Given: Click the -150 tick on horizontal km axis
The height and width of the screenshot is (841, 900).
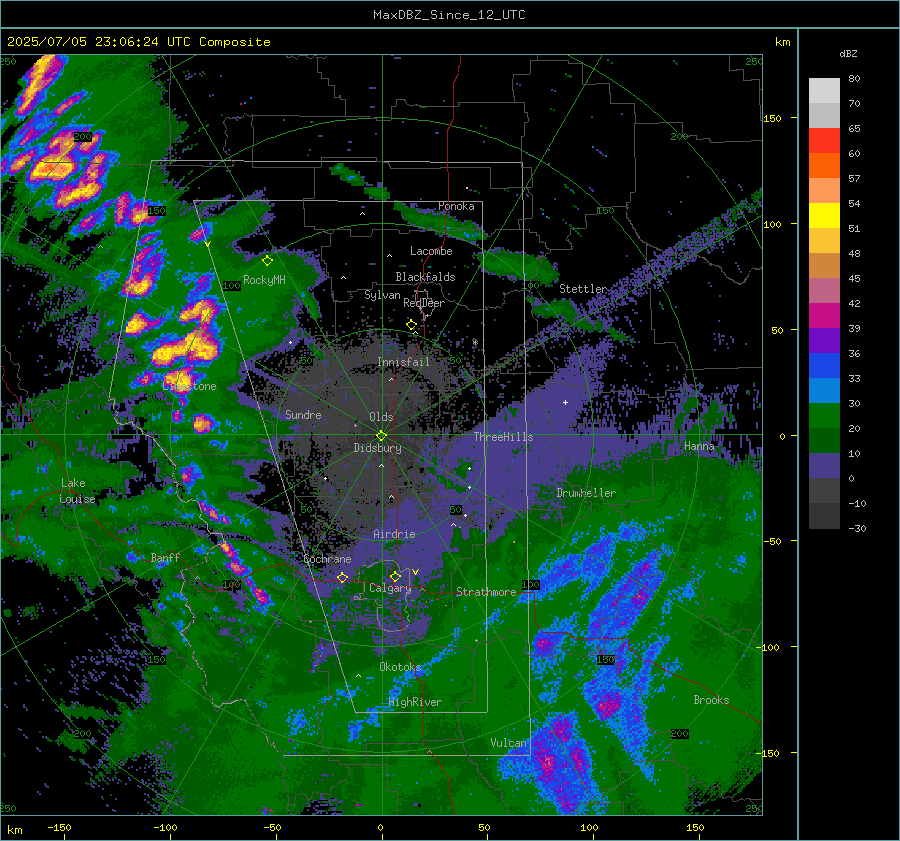Looking at the screenshot, I should [60, 827].
